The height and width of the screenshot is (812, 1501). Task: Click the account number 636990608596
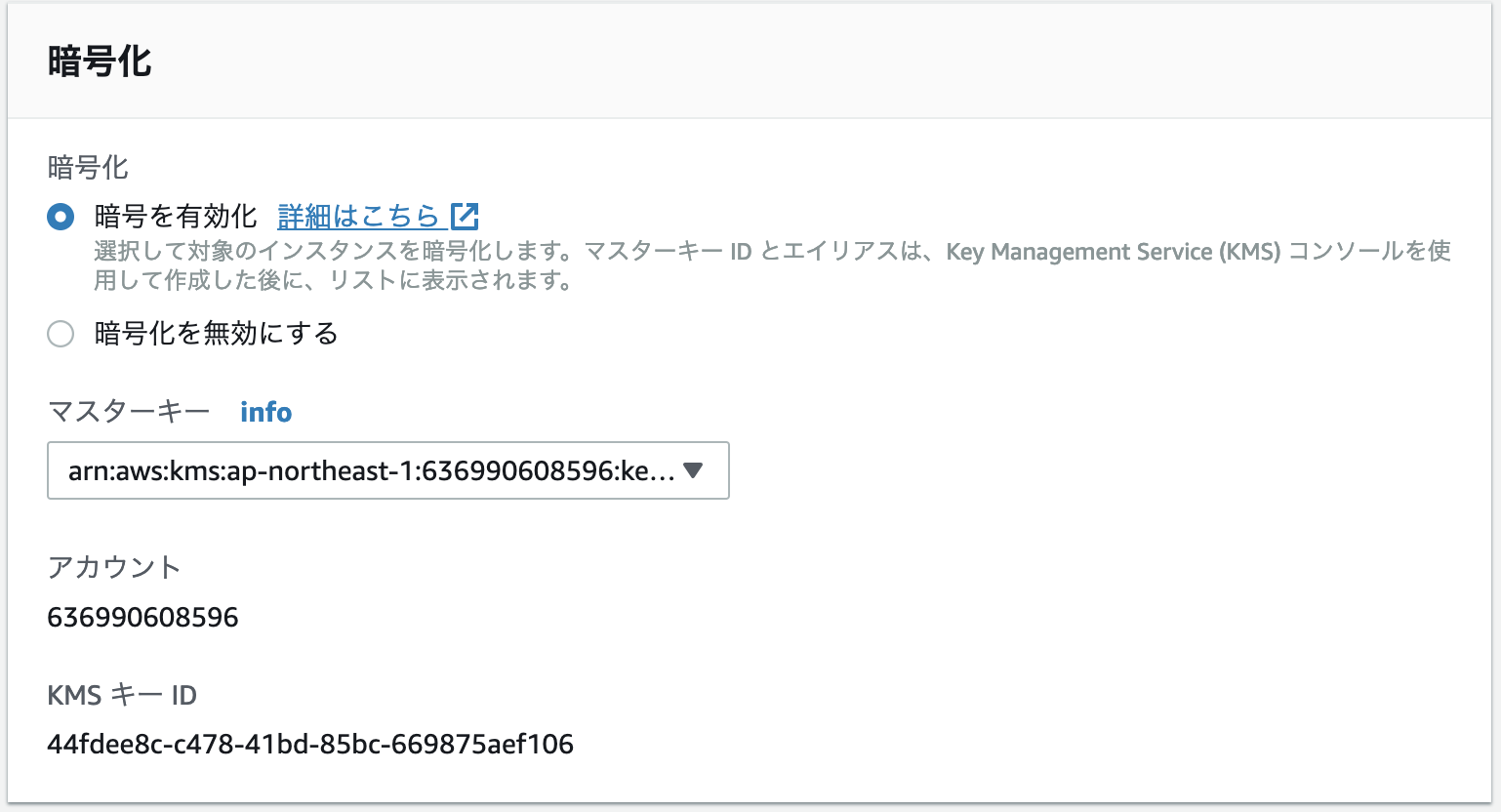pos(142,618)
